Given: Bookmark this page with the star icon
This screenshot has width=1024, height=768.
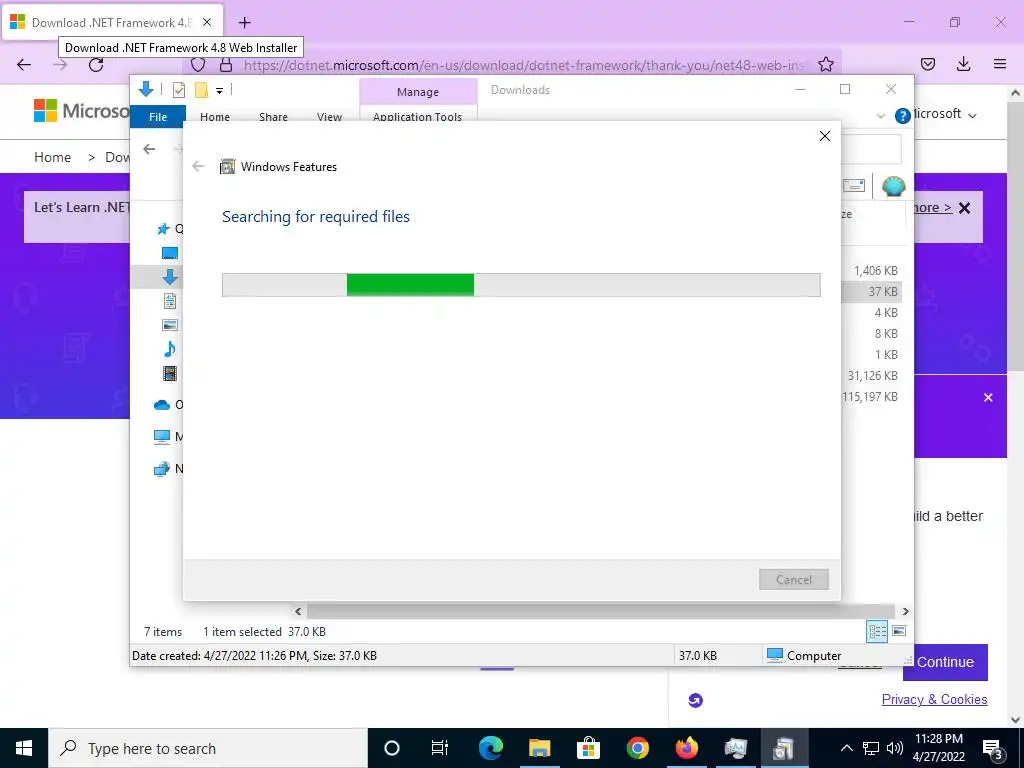Looking at the screenshot, I should click(825, 64).
